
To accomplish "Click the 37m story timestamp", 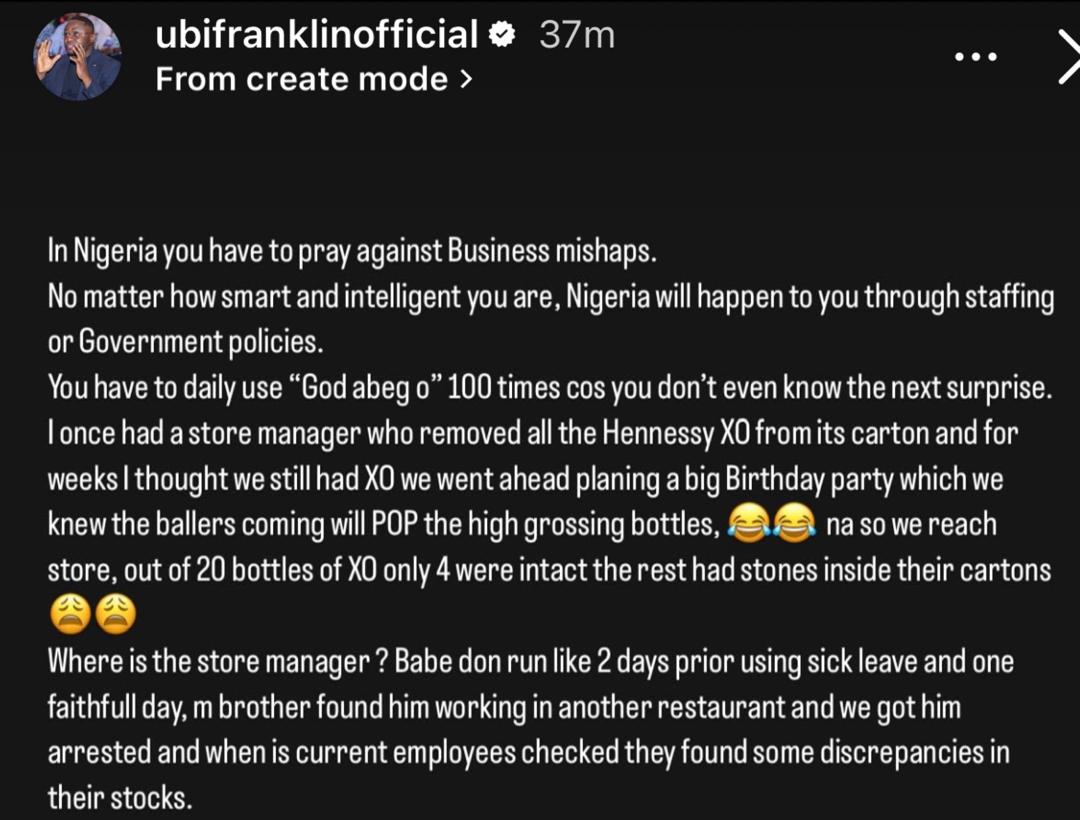I will pyautogui.click(x=577, y=35).
